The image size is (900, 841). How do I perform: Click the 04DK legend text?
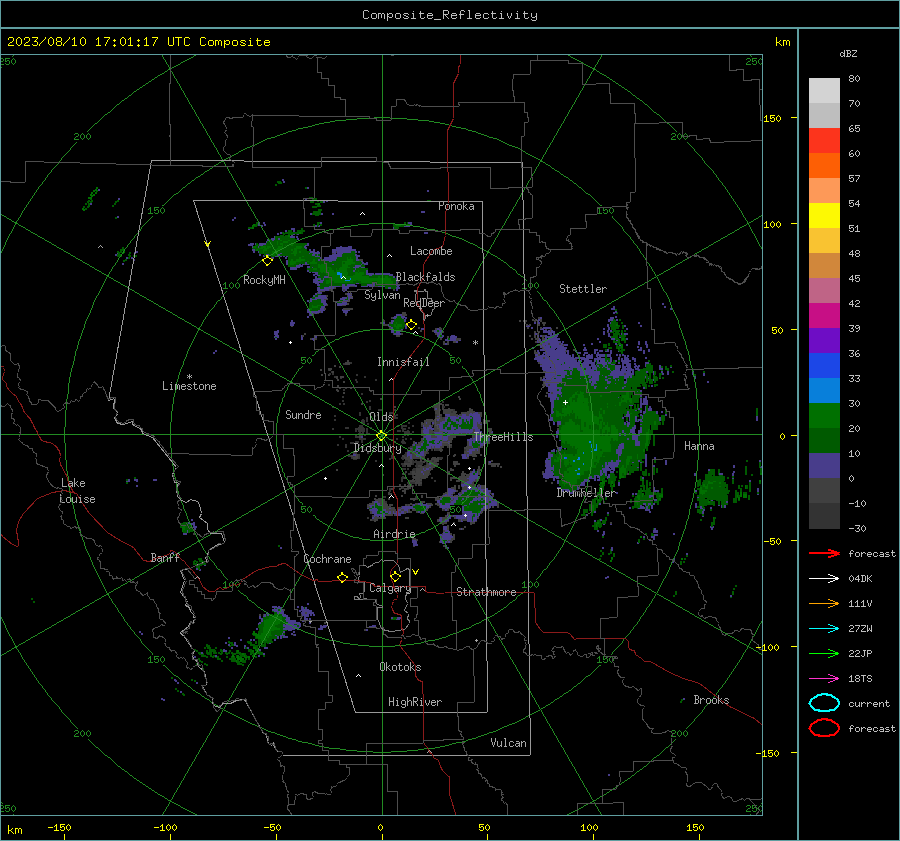[x=860, y=579]
